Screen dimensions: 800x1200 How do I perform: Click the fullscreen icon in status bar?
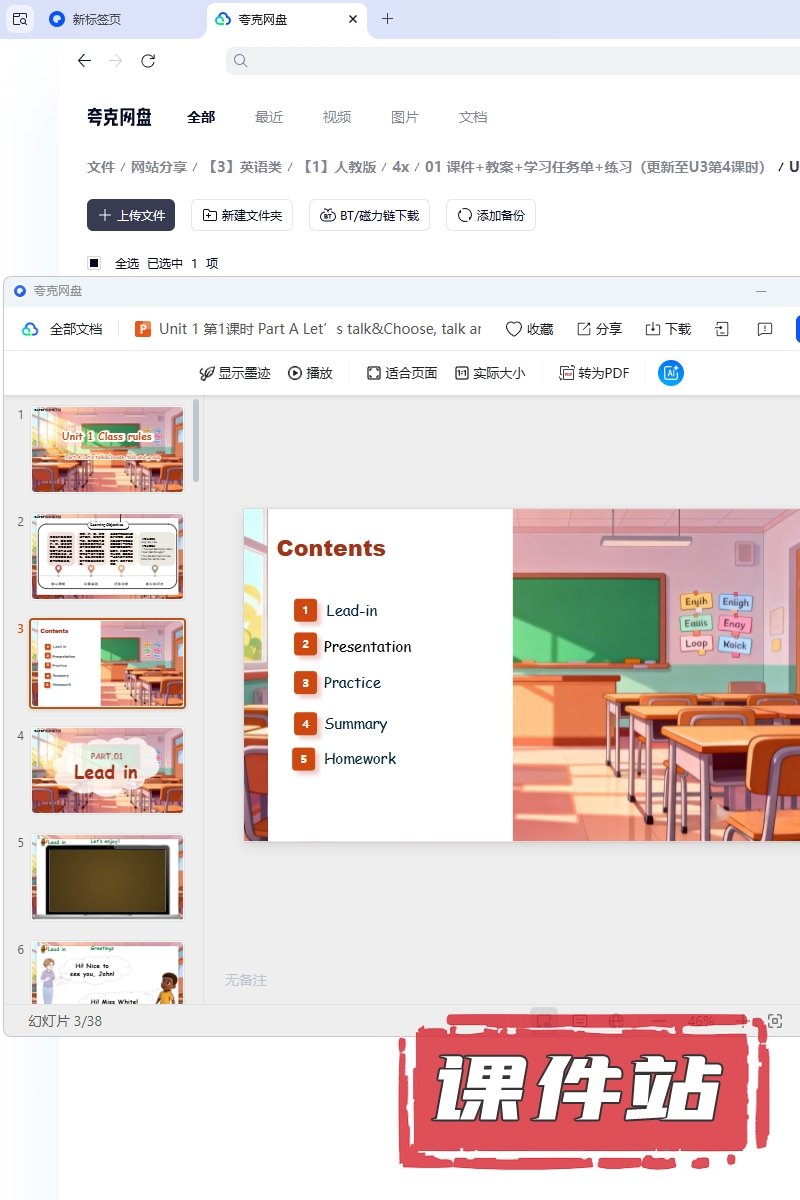(774, 1021)
